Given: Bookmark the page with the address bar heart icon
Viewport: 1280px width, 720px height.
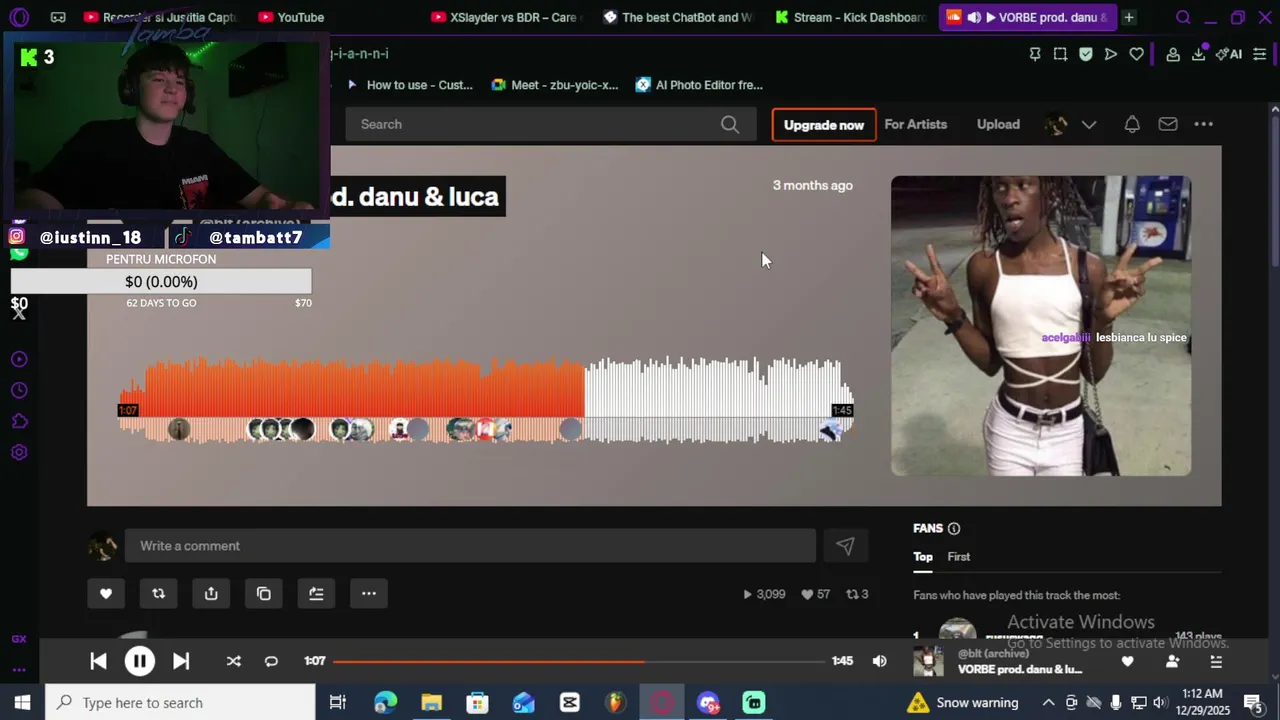Looking at the screenshot, I should coord(1137,54).
